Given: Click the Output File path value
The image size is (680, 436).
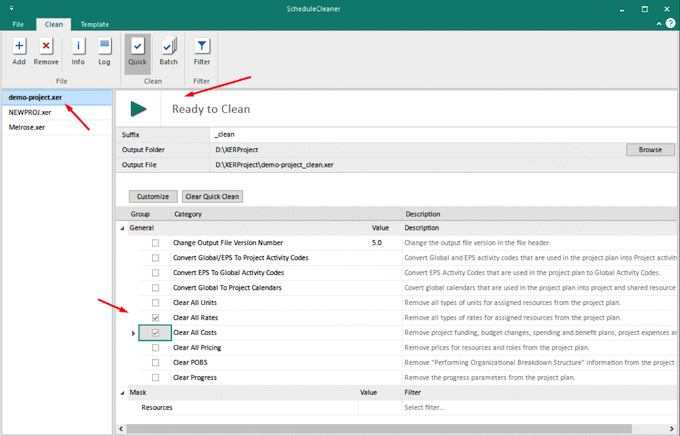Looking at the screenshot, I should point(275,165).
